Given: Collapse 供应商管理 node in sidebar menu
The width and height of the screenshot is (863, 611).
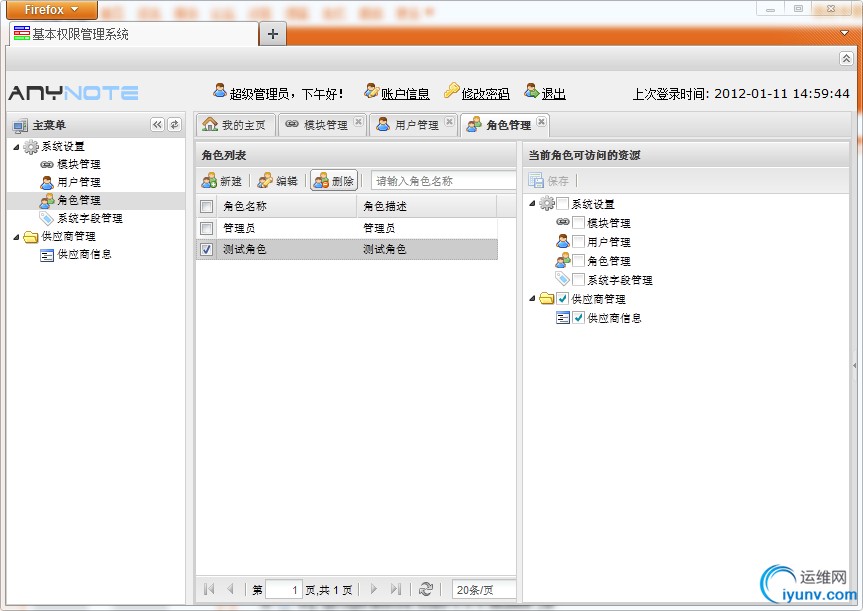Looking at the screenshot, I should tap(17, 237).
